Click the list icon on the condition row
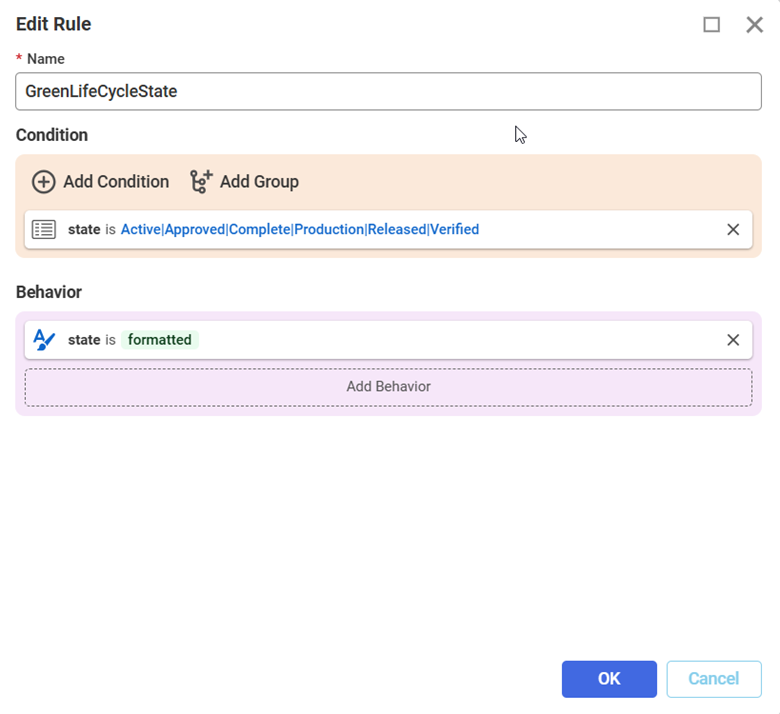Viewport: 780px width, 714px height. (x=44, y=230)
